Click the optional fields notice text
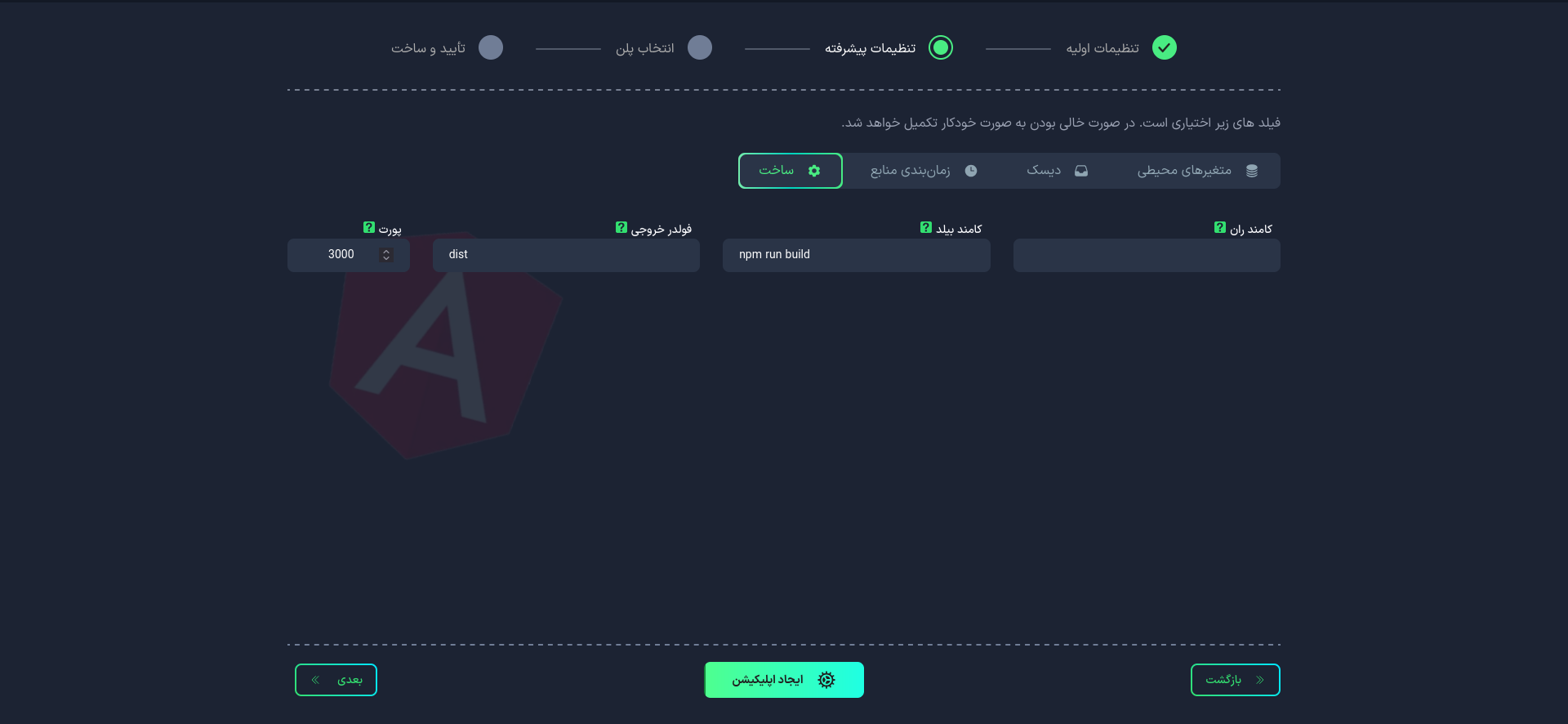Viewport: 1568px width, 724px height. point(1061,123)
